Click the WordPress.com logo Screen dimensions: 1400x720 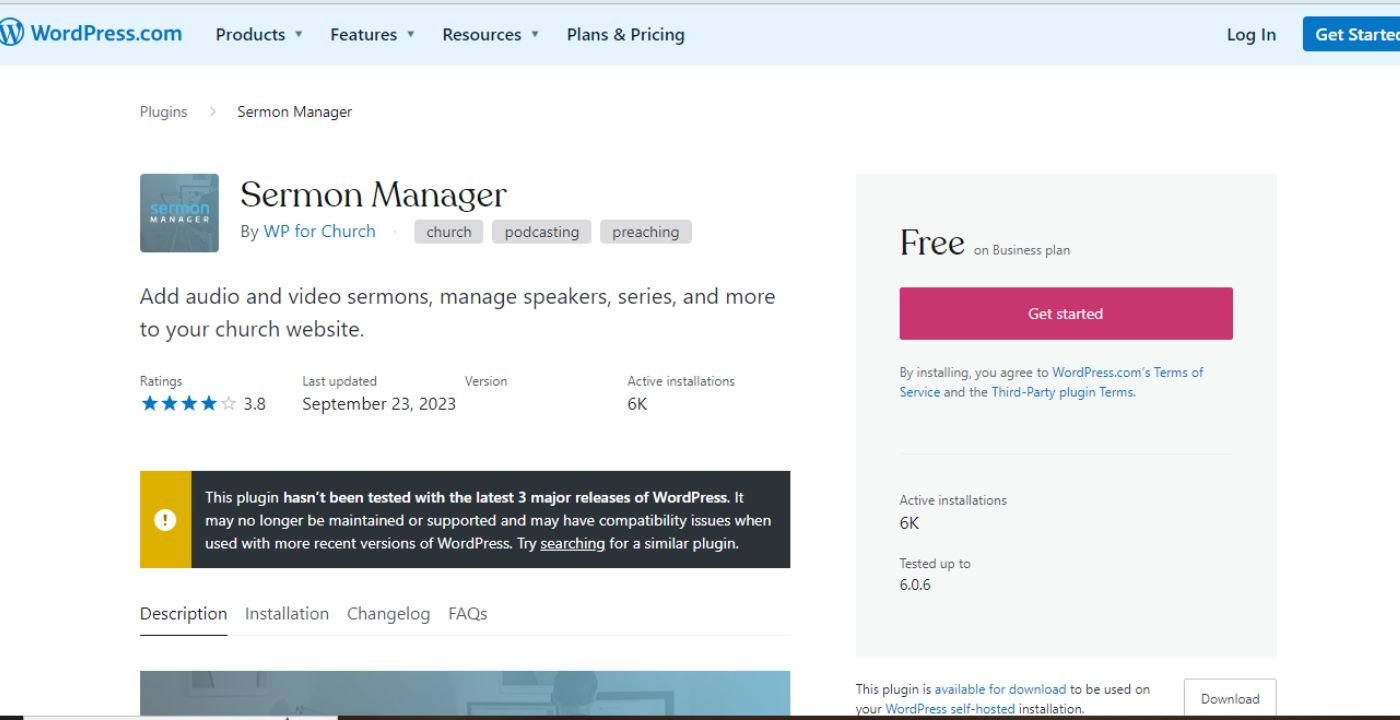91,33
